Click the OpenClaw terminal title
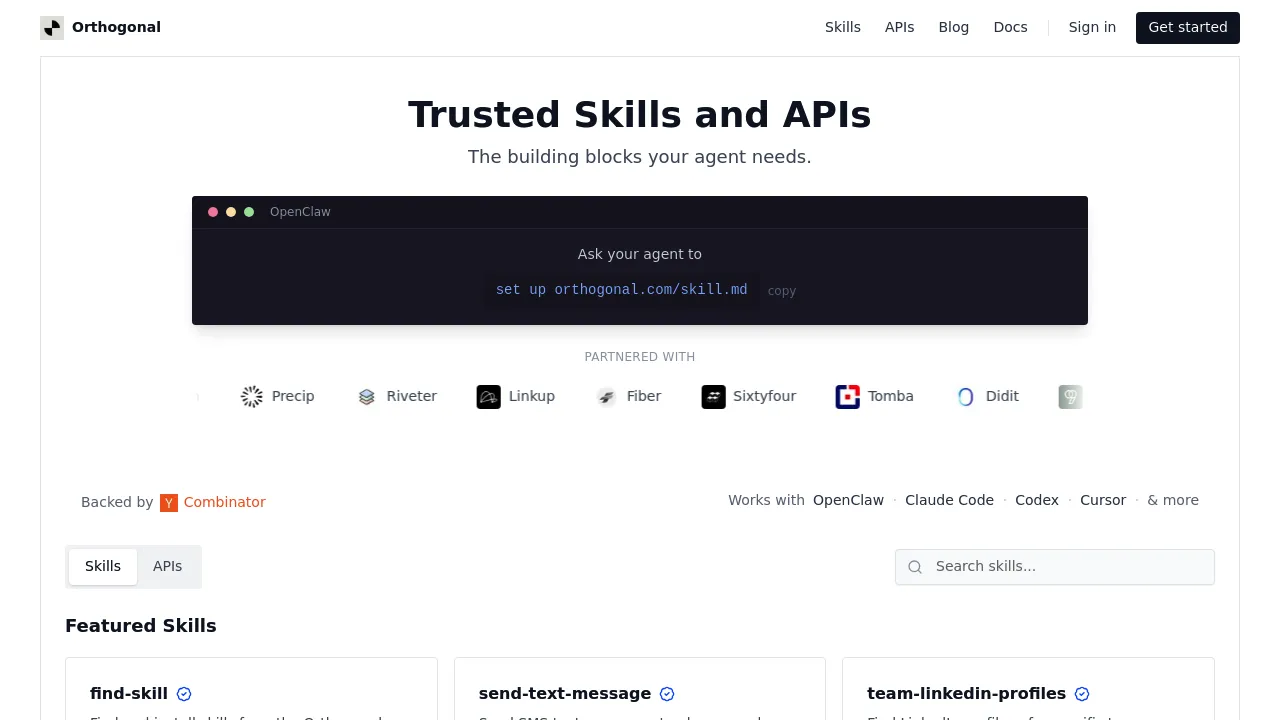 300,212
